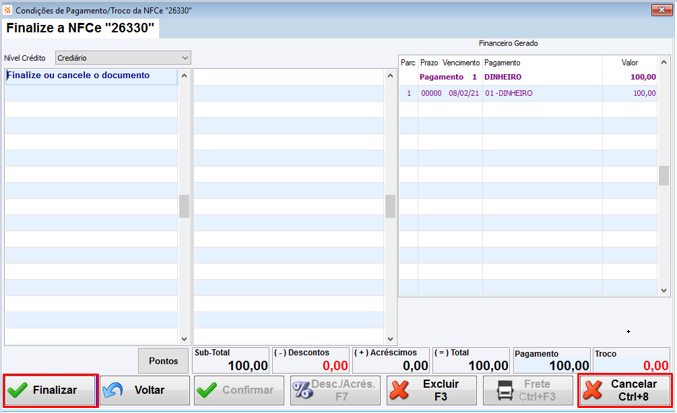Click the (=) Total 100,00 field

(471, 360)
